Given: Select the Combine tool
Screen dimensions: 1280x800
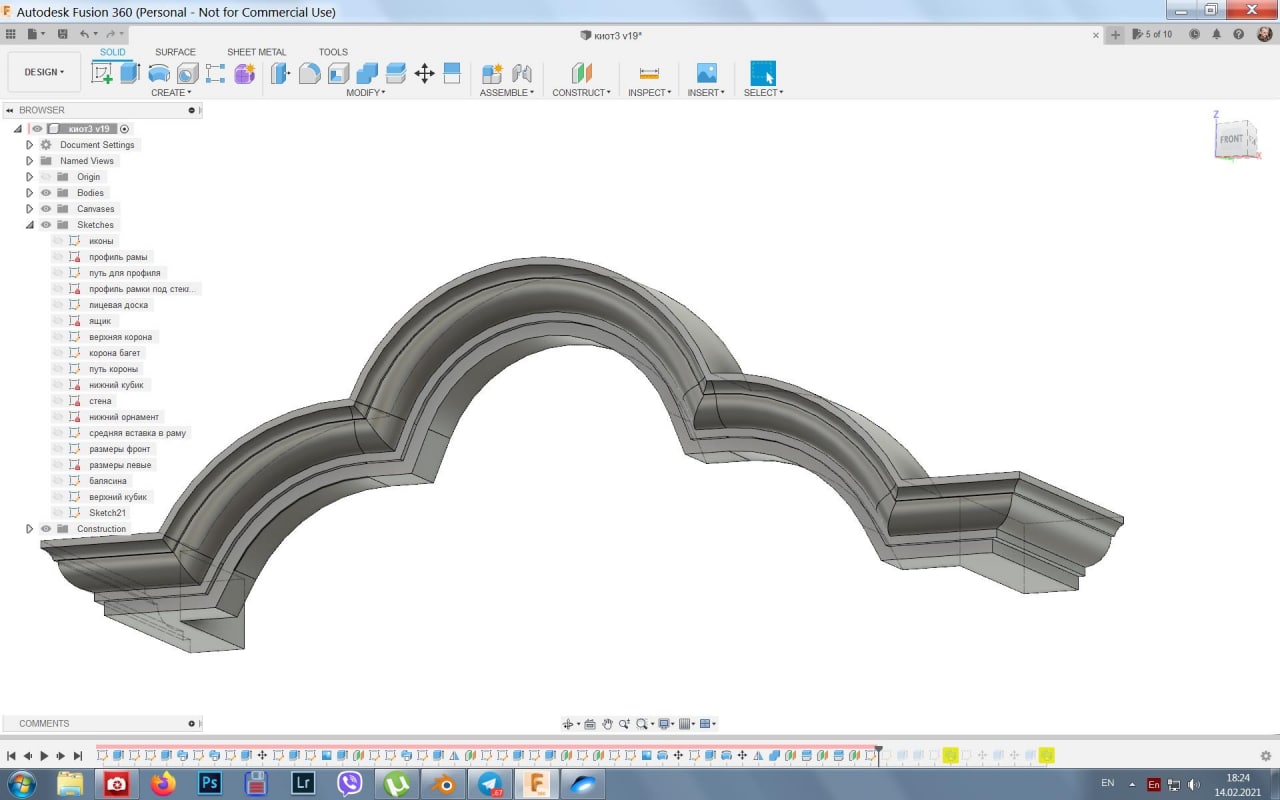Looking at the screenshot, I should [367, 73].
